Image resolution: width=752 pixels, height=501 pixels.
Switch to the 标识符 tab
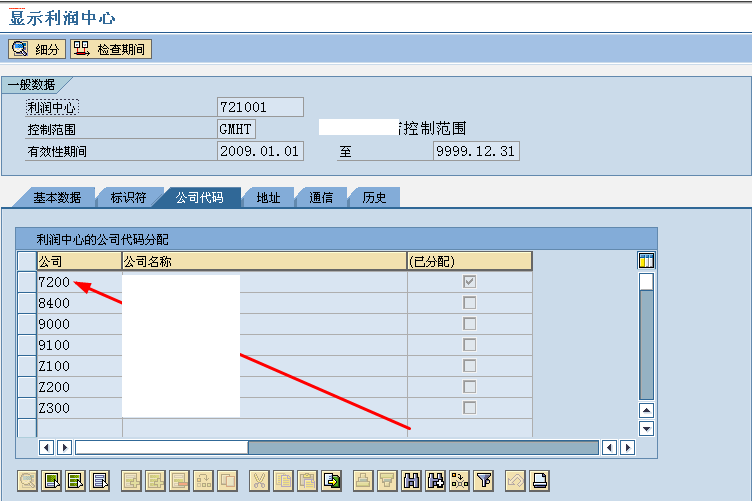[128, 198]
